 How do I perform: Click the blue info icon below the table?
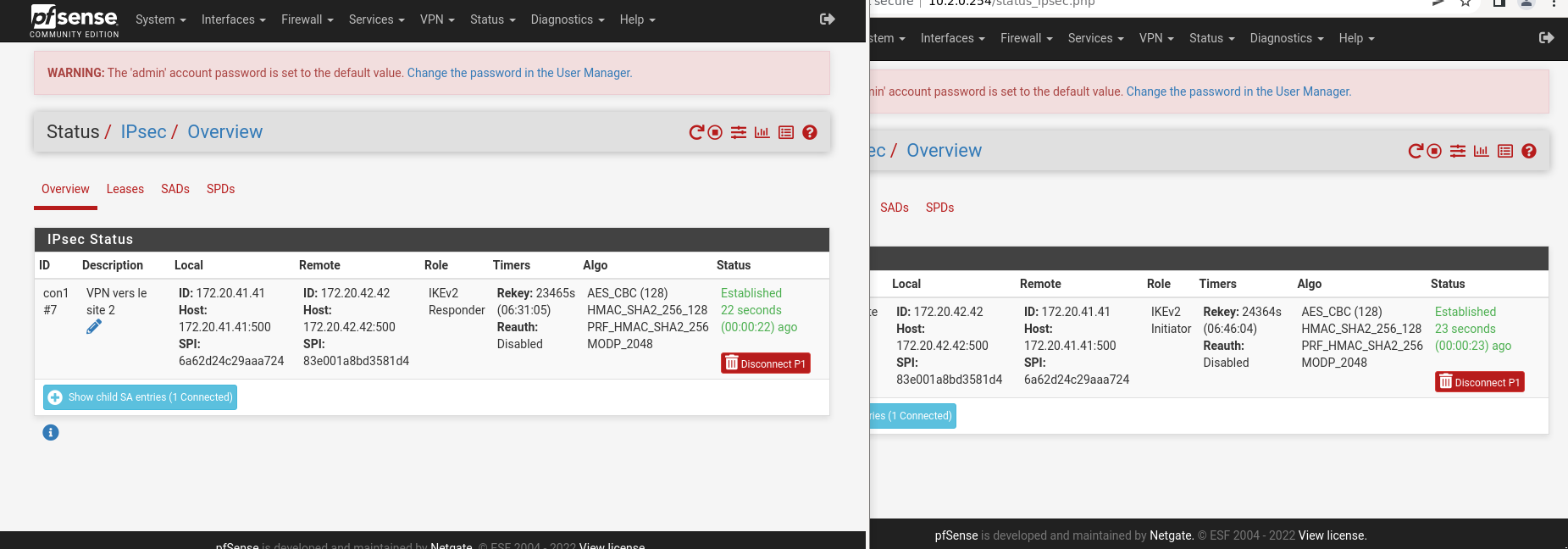(51, 433)
